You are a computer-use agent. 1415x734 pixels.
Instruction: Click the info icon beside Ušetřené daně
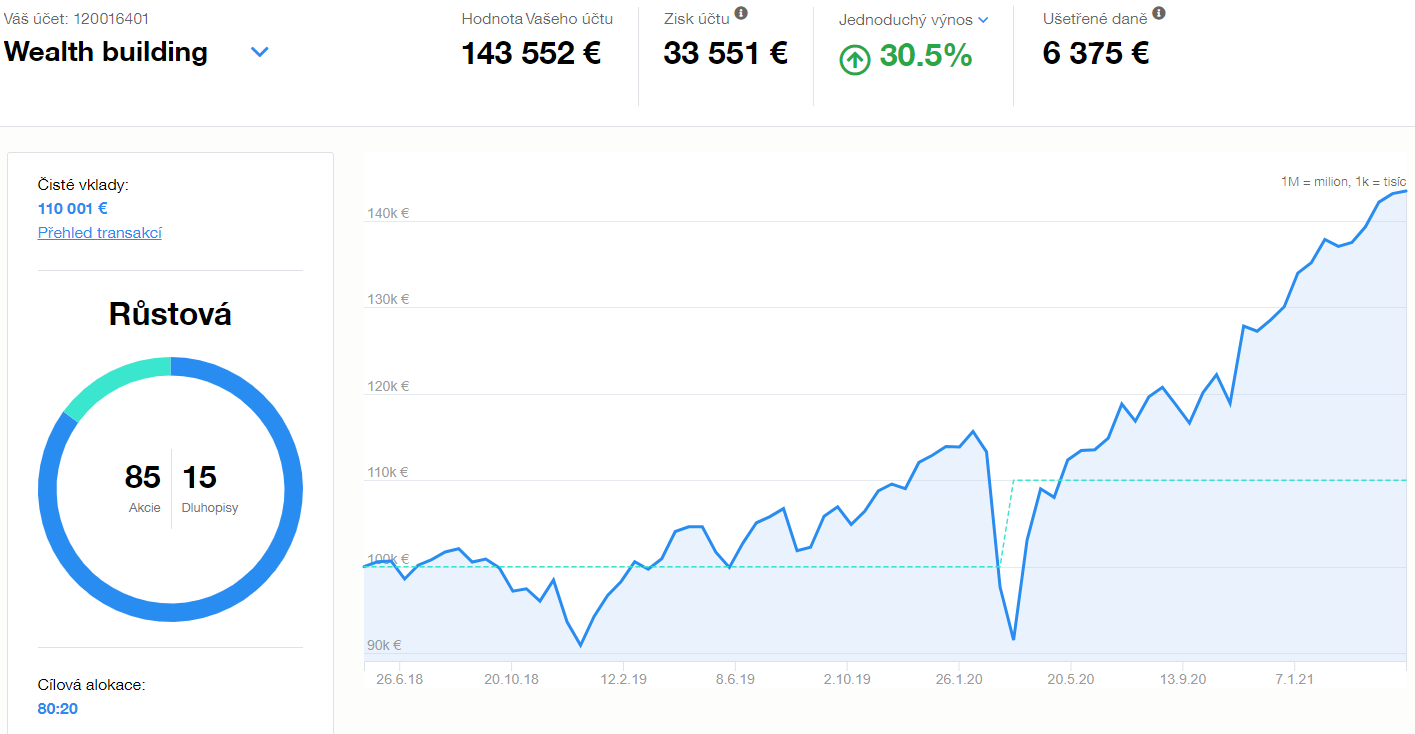pos(1159,13)
